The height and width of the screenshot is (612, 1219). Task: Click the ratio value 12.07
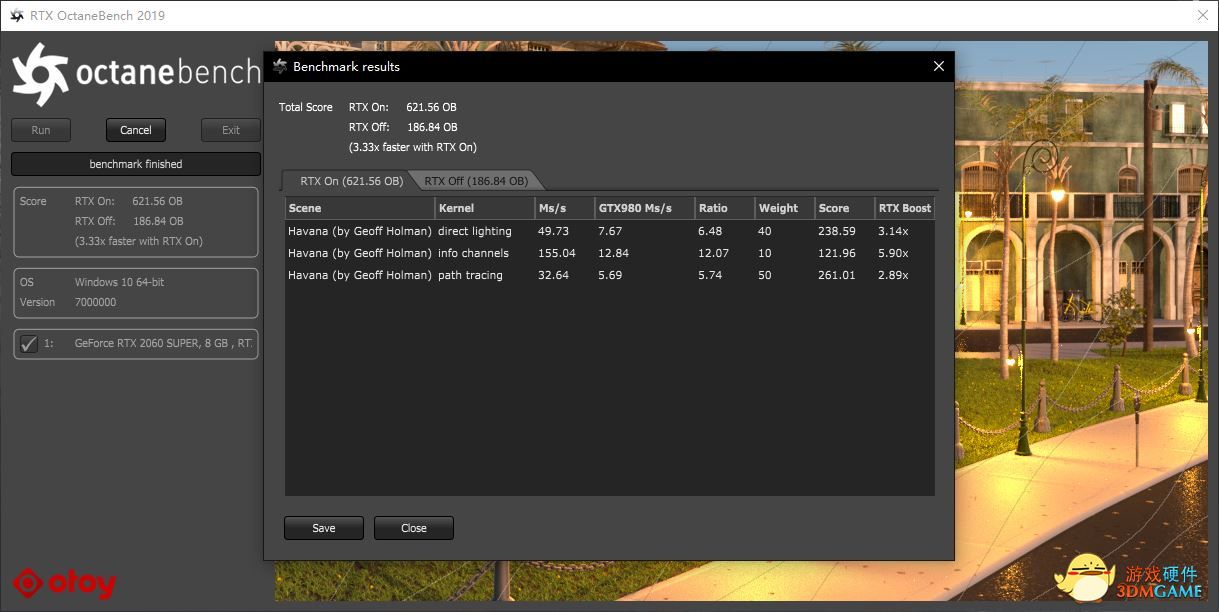pyautogui.click(x=713, y=253)
